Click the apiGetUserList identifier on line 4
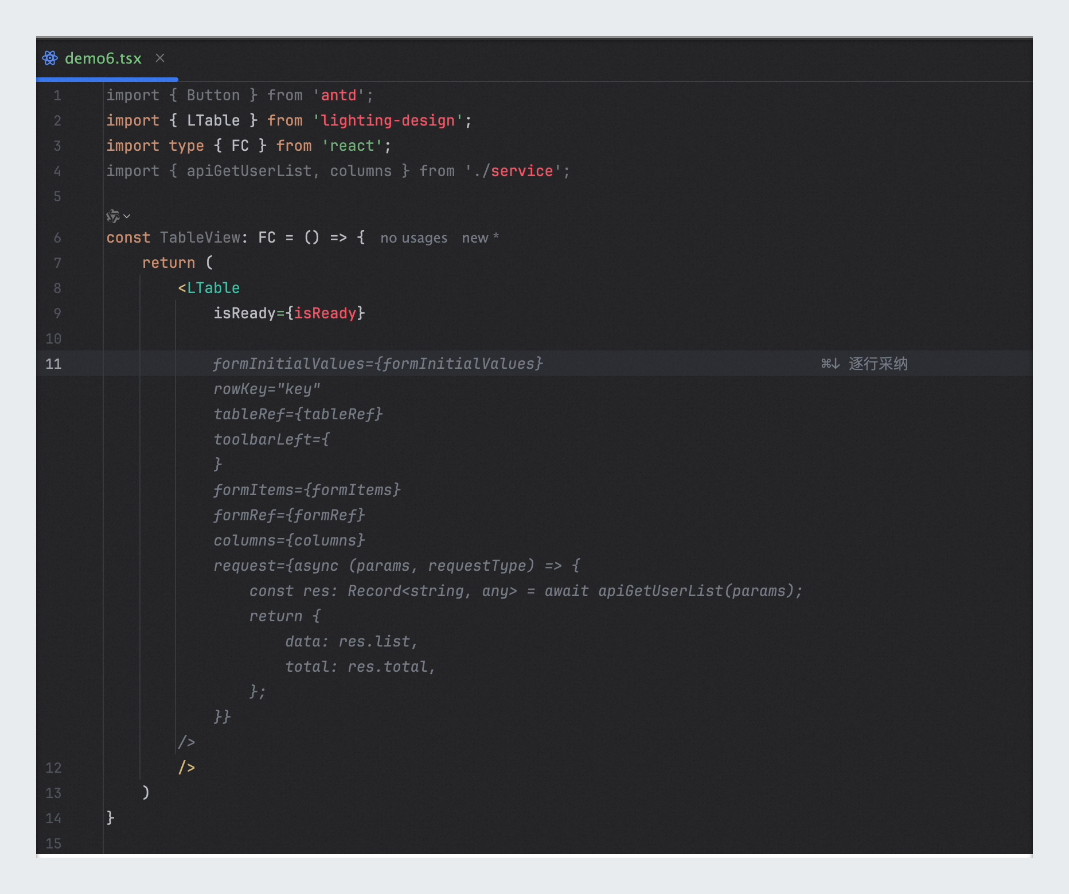The height and width of the screenshot is (894, 1069). pyautogui.click(x=249, y=171)
